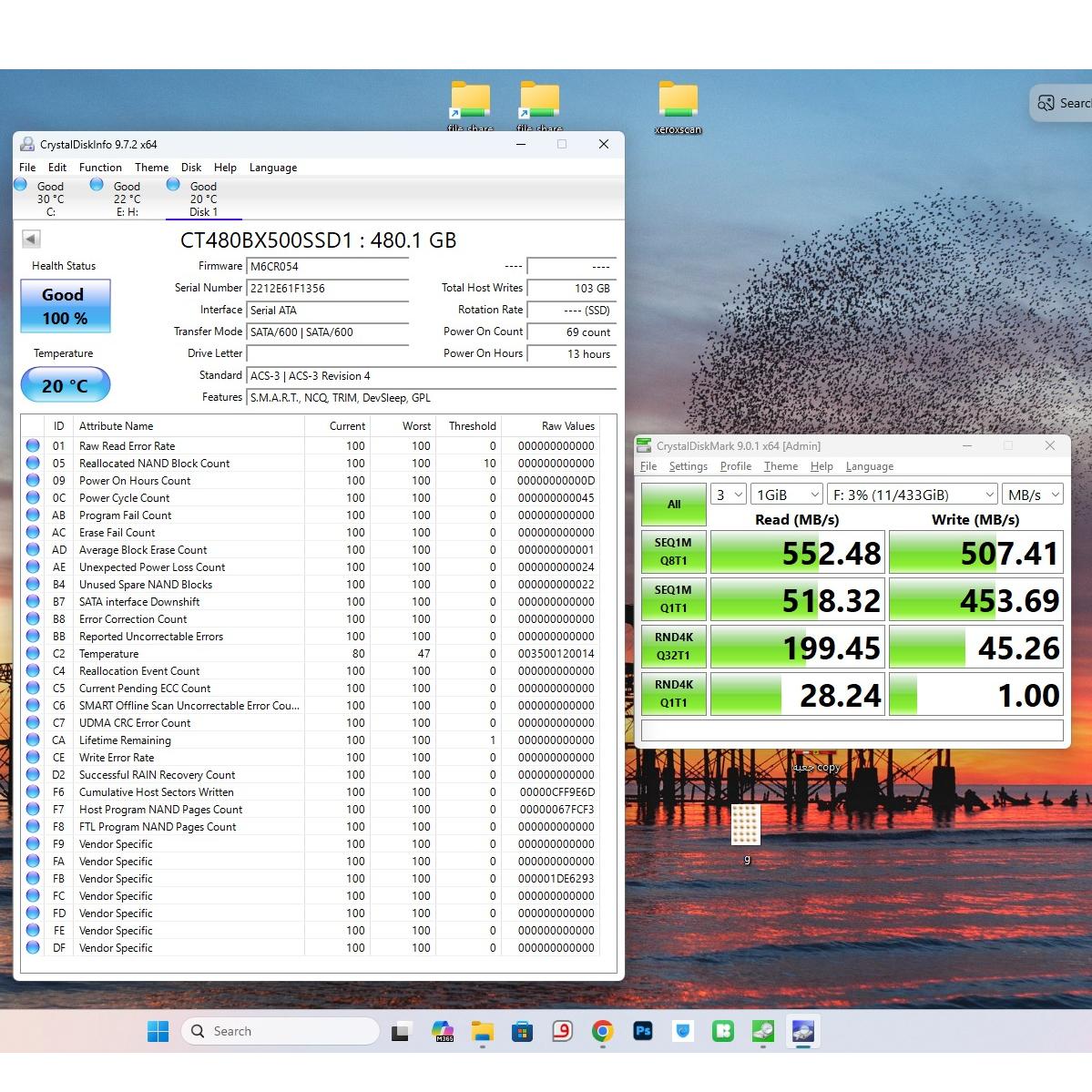Open the test count dropdown showing 3
Screen dimensions: 1092x1092
pos(730,495)
